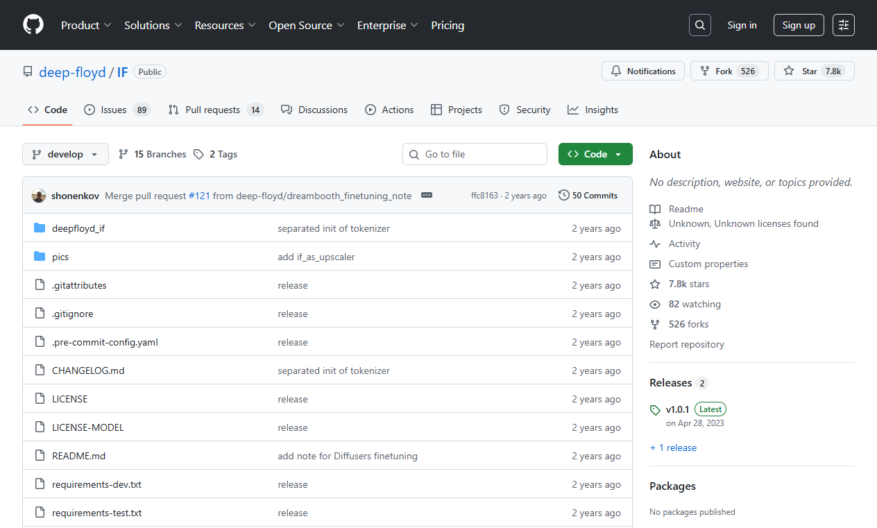
Task: Open the Security tab
Action: [x=525, y=110]
